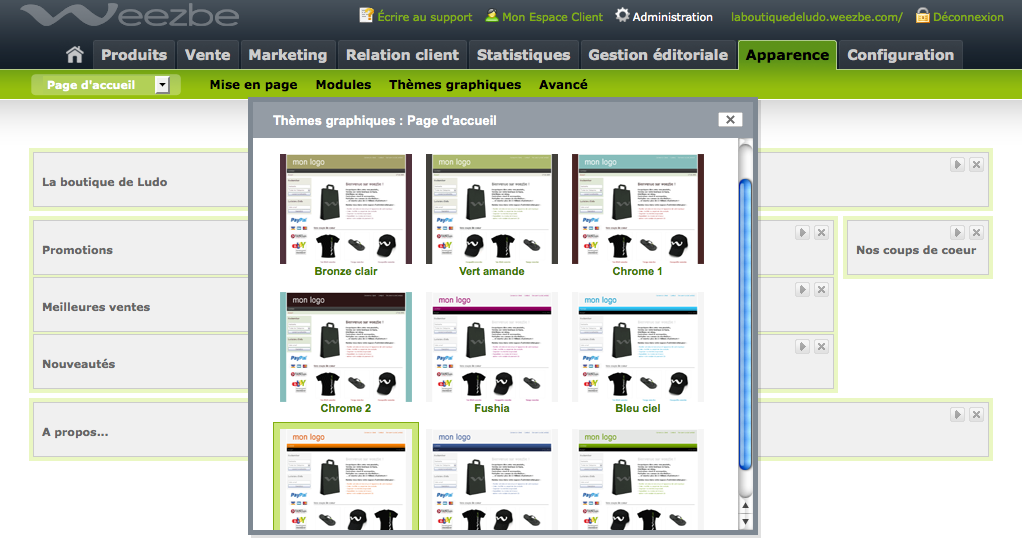The height and width of the screenshot is (559, 1022).
Task: Open the Gestion éditoriale menu
Action: tap(658, 55)
